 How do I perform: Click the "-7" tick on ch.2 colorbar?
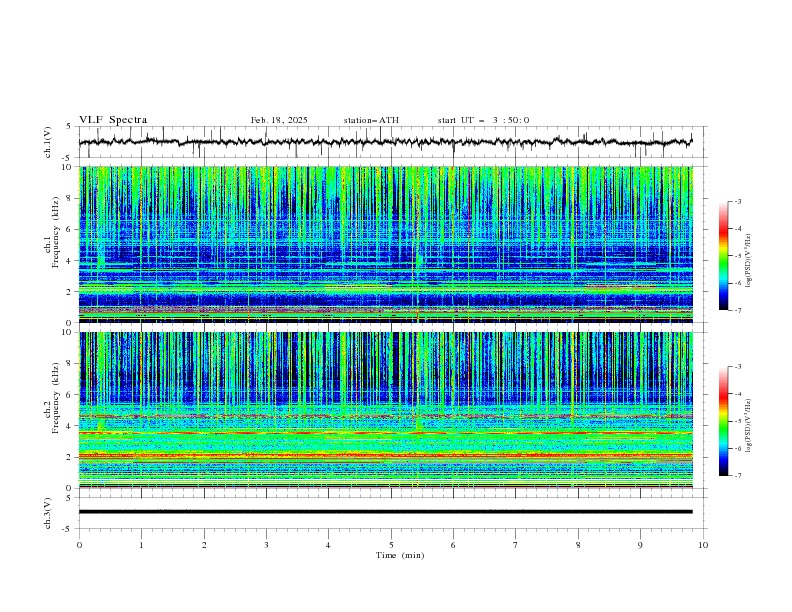point(737,476)
